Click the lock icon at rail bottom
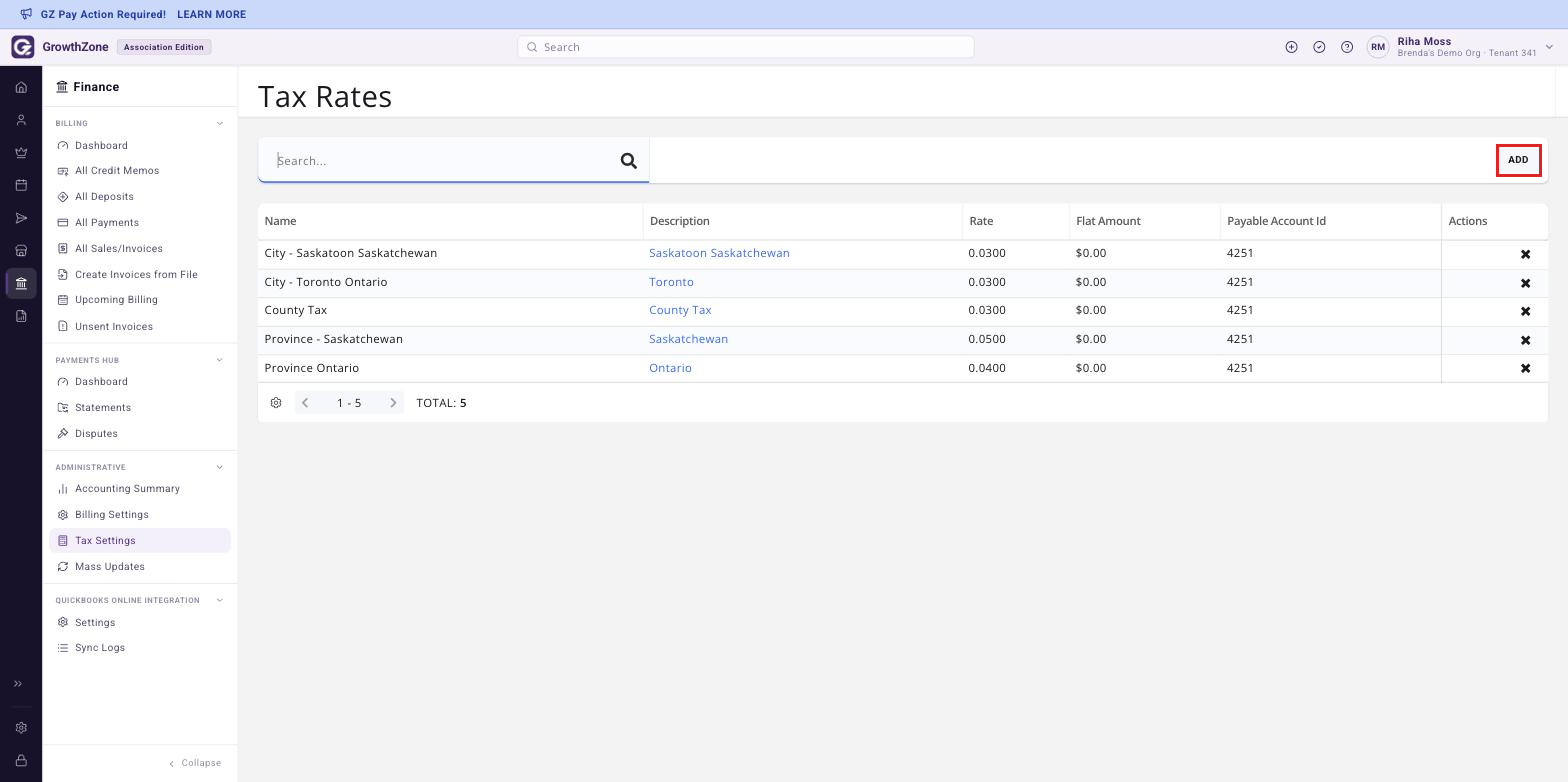The image size is (1568, 782). click(21, 761)
